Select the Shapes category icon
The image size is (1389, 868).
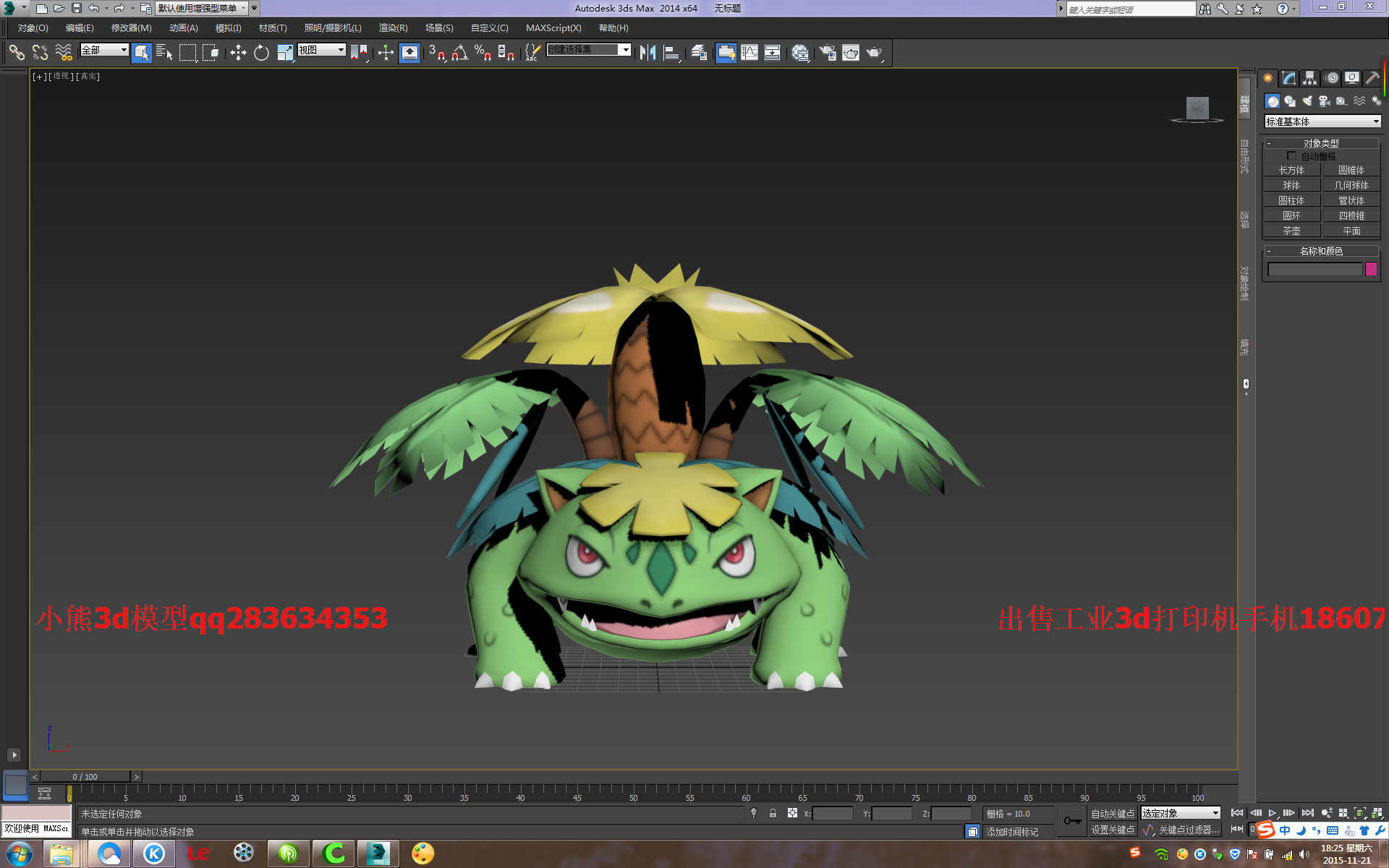click(x=1290, y=101)
